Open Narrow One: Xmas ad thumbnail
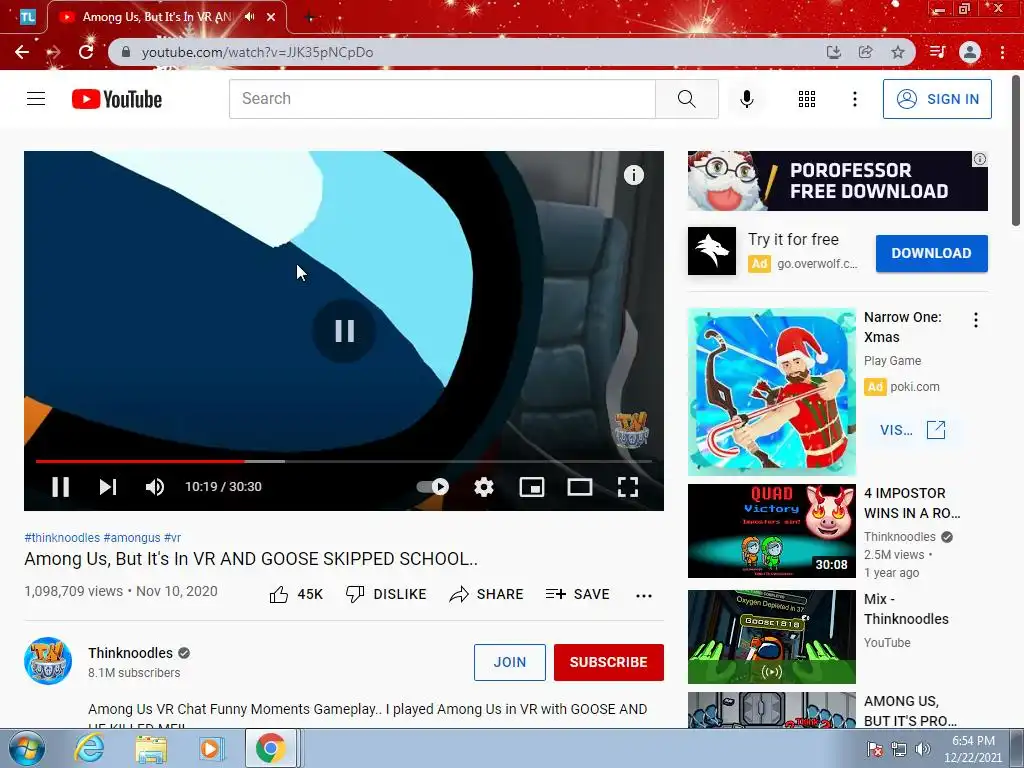The height and width of the screenshot is (768, 1024). click(x=772, y=392)
